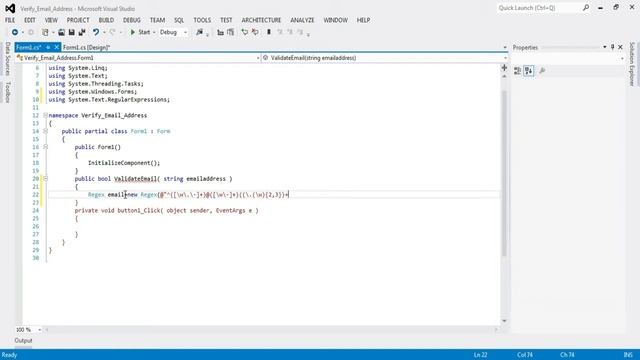The height and width of the screenshot is (360, 640).
Task: Open the DEBUG menu
Action: [131, 20]
